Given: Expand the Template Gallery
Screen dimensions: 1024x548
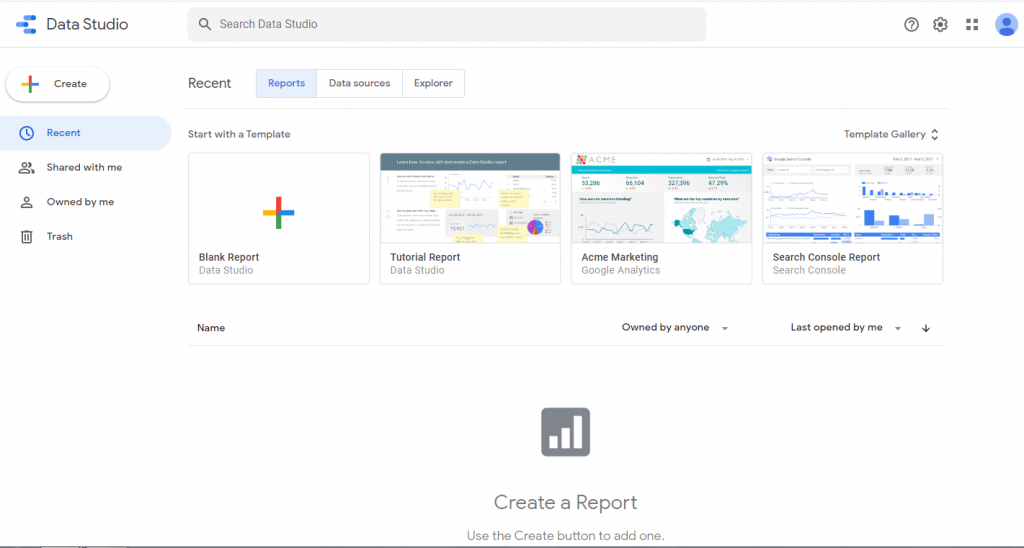Looking at the screenshot, I should [891, 134].
